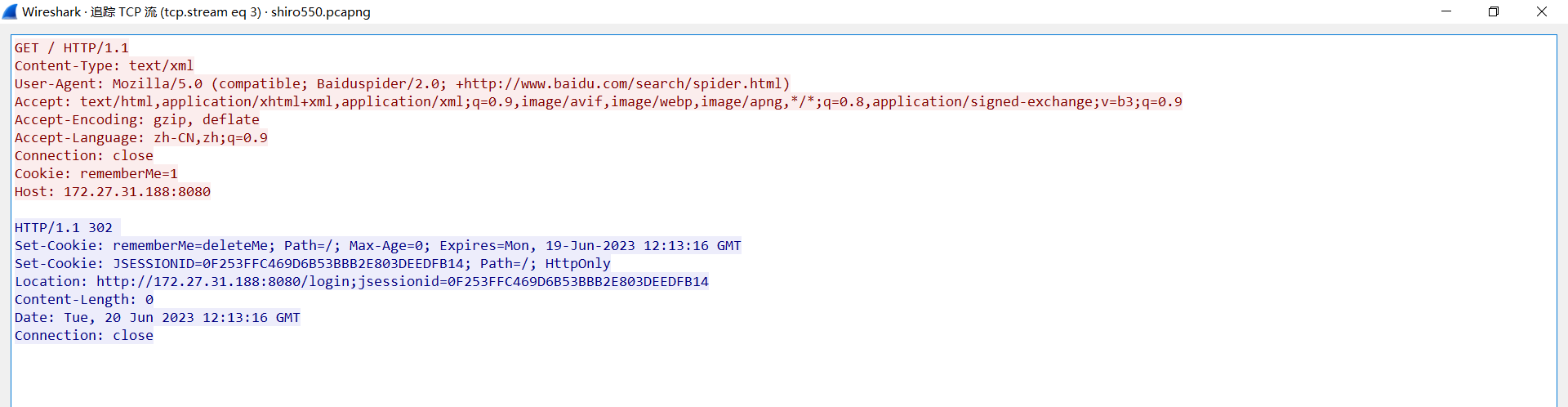Click the Accept-Language: zh-CN header line
Screen dimensions: 1568x407
coord(140,138)
